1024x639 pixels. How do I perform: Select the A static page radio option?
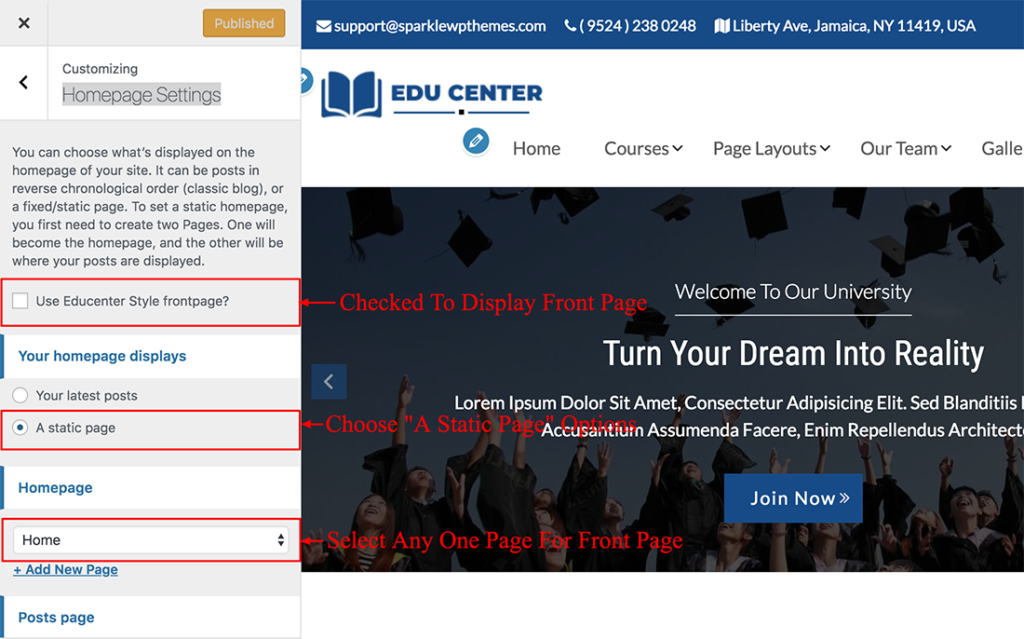[x=20, y=428]
